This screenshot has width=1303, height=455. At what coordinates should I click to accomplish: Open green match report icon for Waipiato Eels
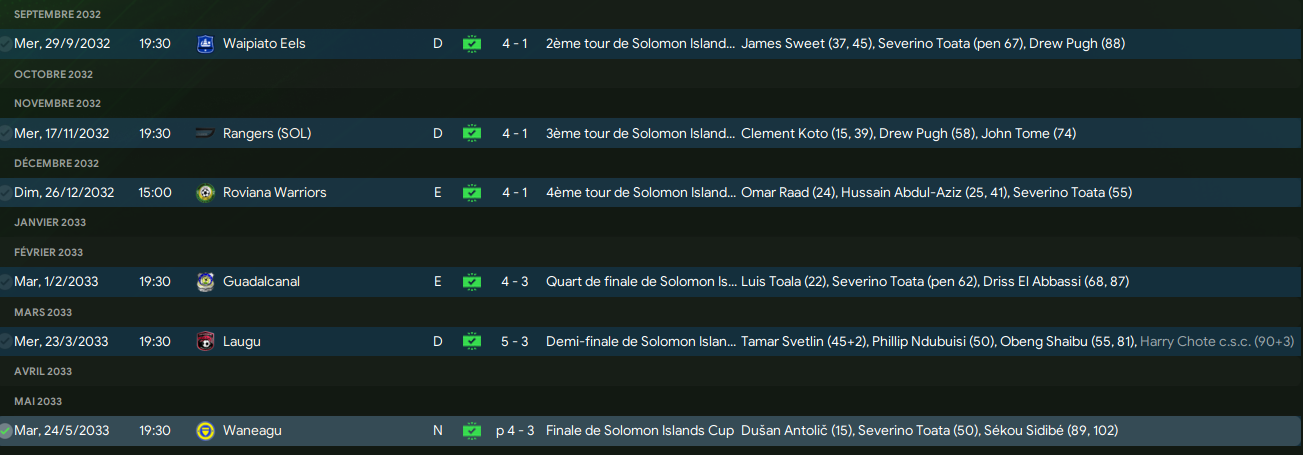click(472, 44)
